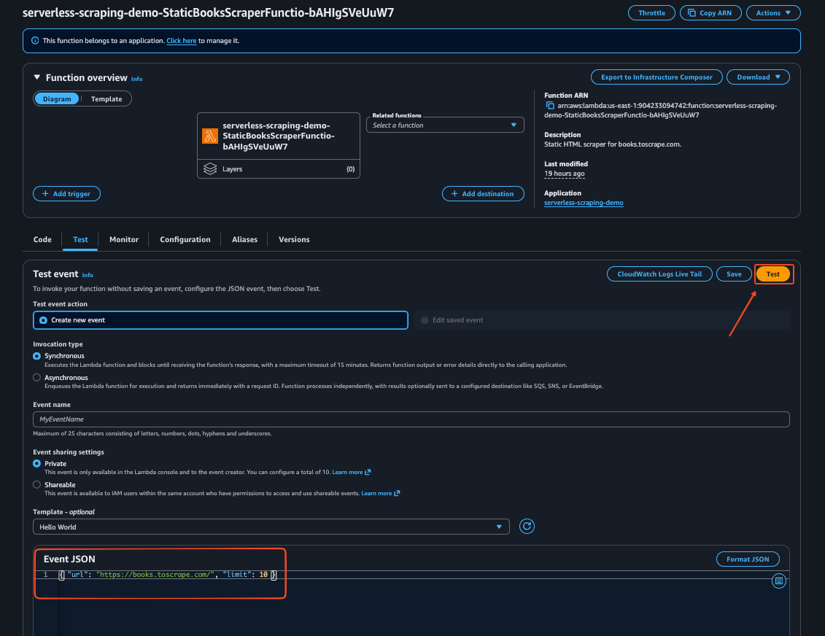Focus the Event name input field
This screenshot has height=636, width=825.
pos(411,419)
